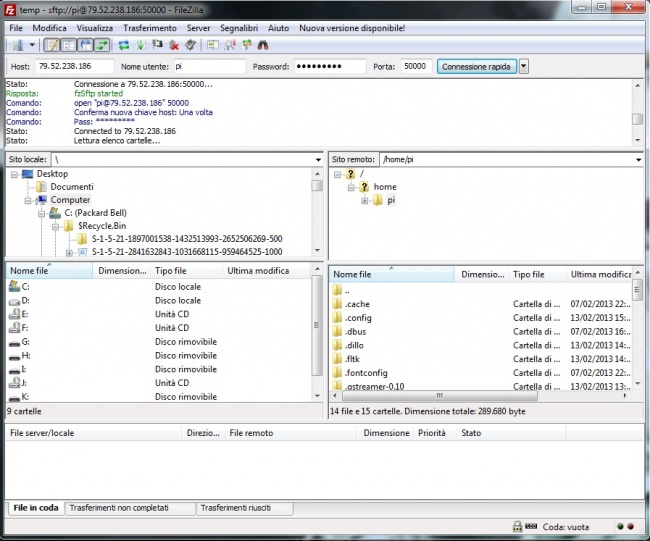
Task: Toggle the local directory tree view
Action: coord(69,45)
